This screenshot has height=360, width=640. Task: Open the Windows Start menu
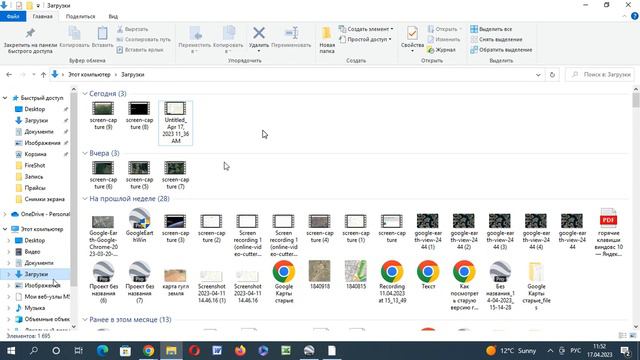pyautogui.click(x=11, y=351)
